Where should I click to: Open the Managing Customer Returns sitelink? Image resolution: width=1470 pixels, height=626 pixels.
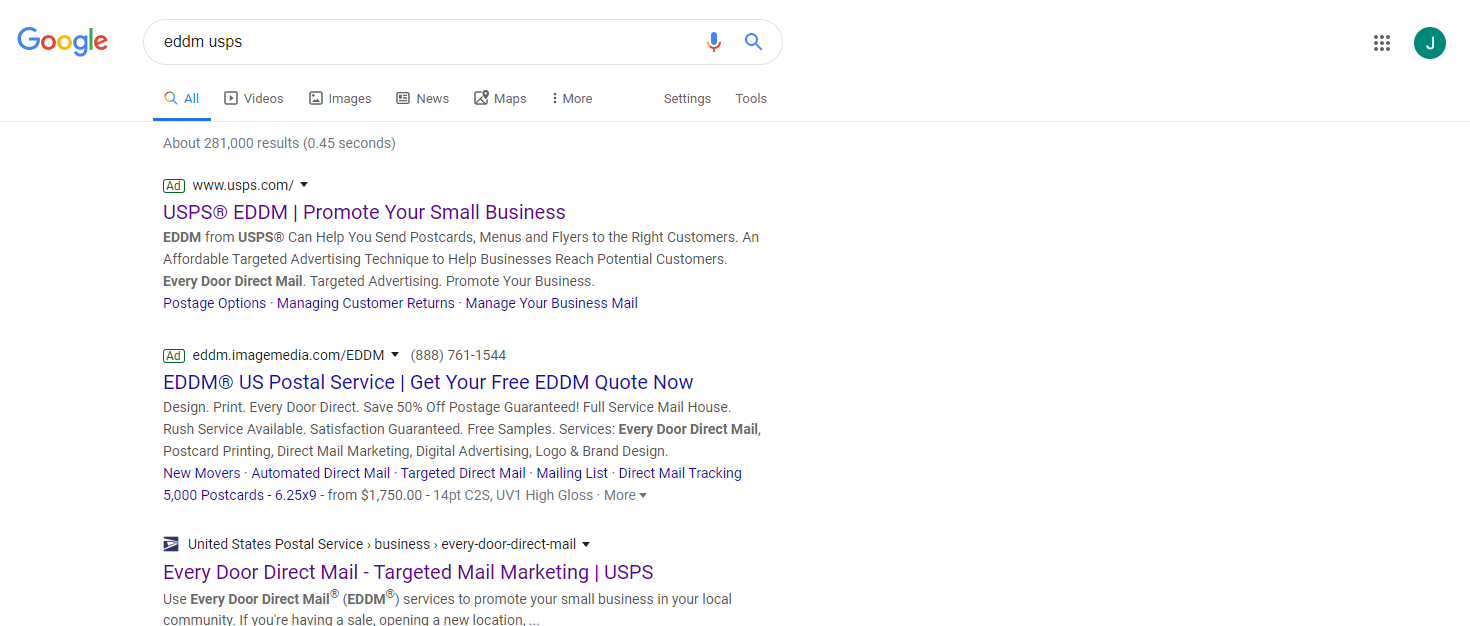(x=366, y=303)
